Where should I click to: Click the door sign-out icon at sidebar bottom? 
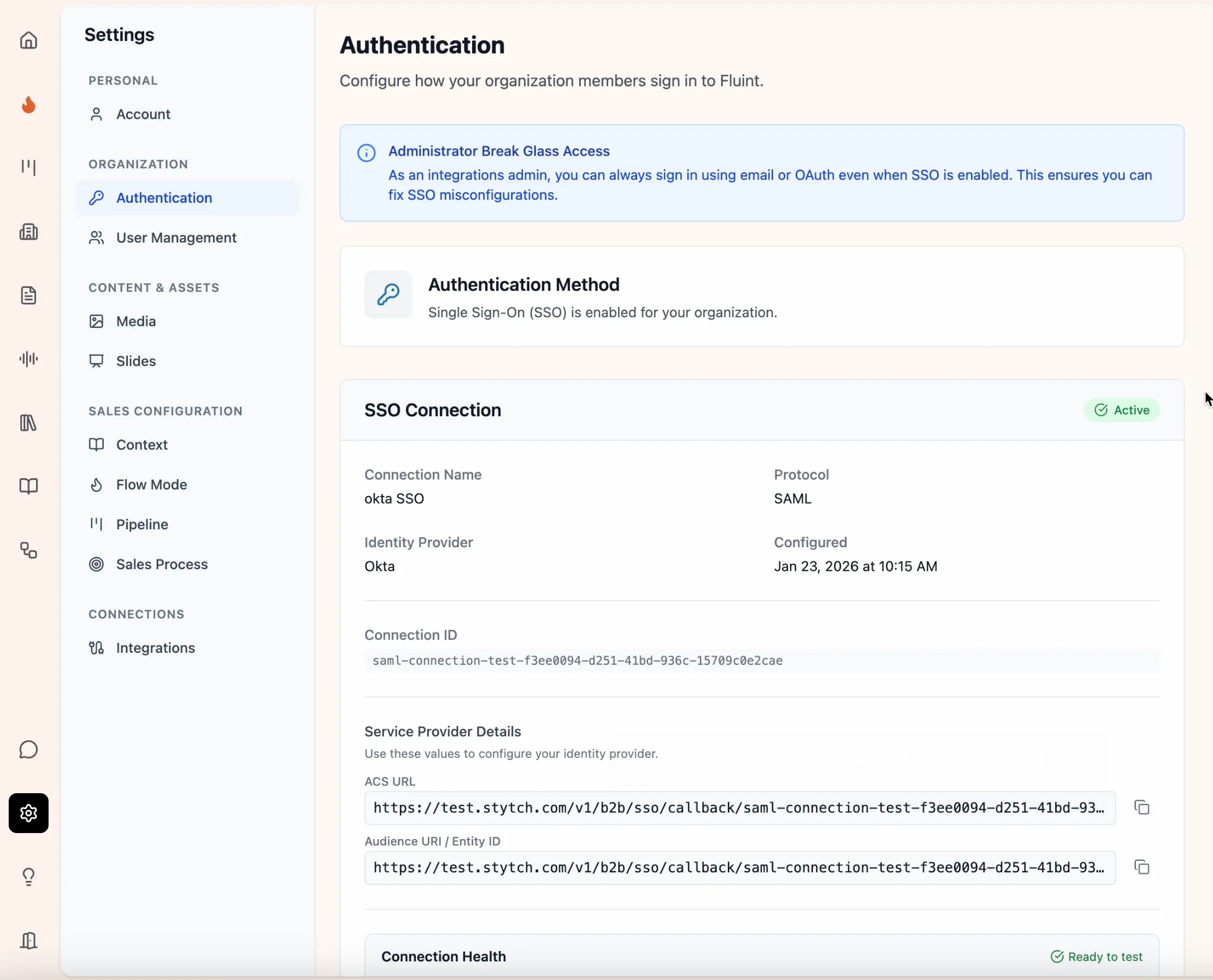pos(28,940)
